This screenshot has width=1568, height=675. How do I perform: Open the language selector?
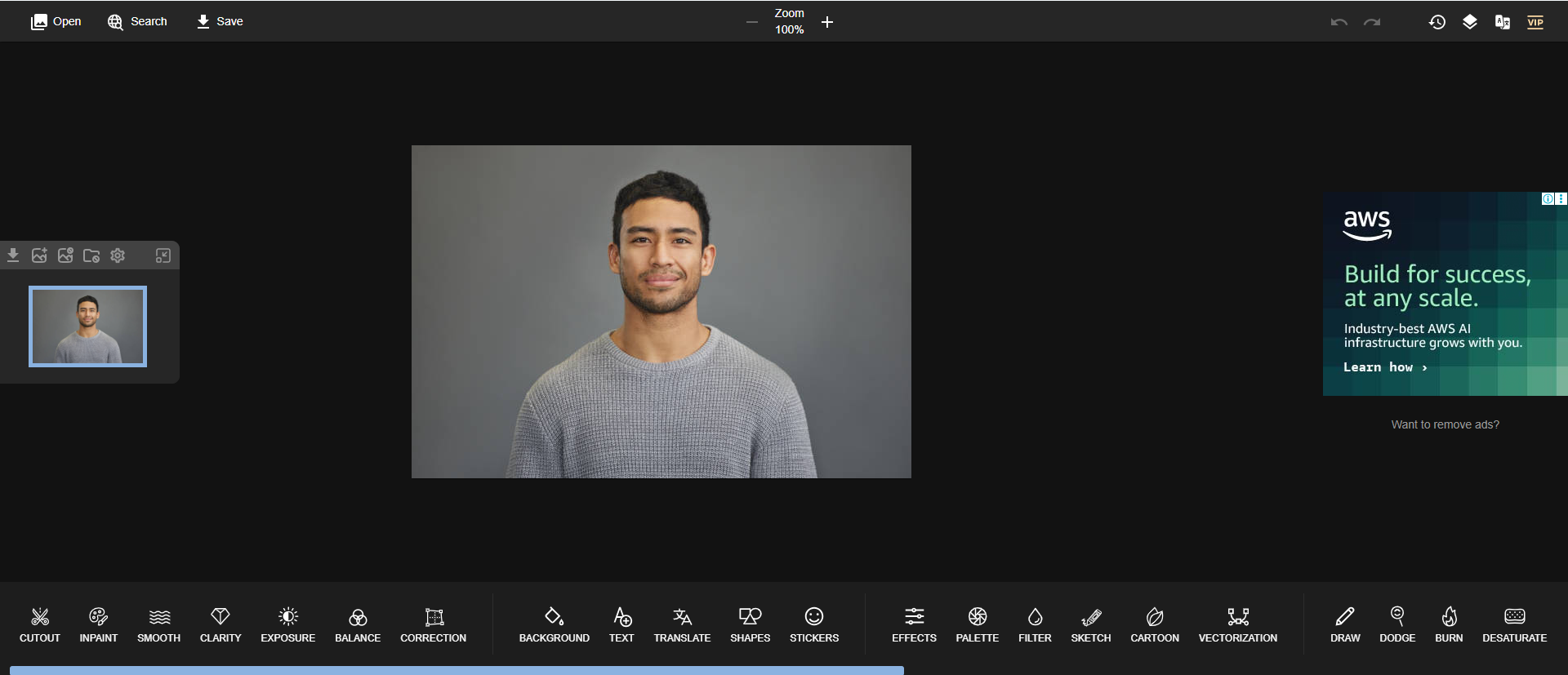click(x=1503, y=22)
